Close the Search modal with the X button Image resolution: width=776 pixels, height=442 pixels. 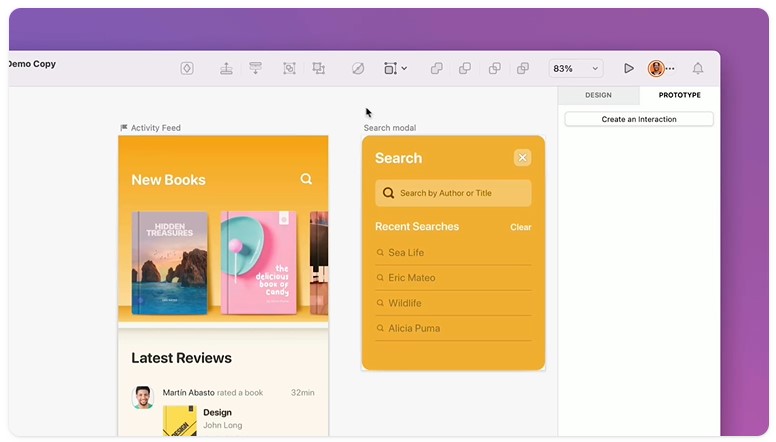pyautogui.click(x=522, y=158)
